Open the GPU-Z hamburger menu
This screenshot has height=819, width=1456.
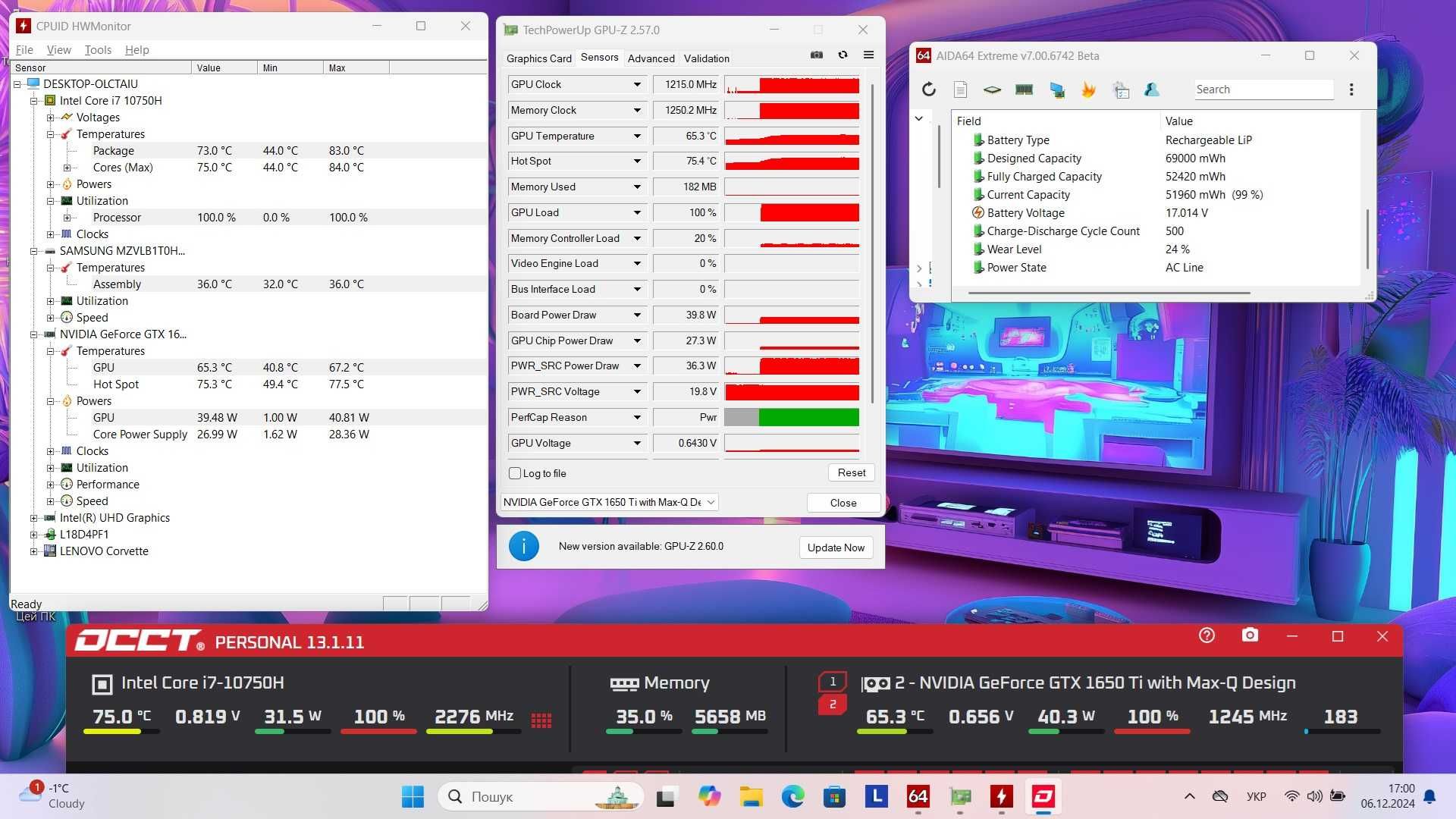click(x=869, y=55)
